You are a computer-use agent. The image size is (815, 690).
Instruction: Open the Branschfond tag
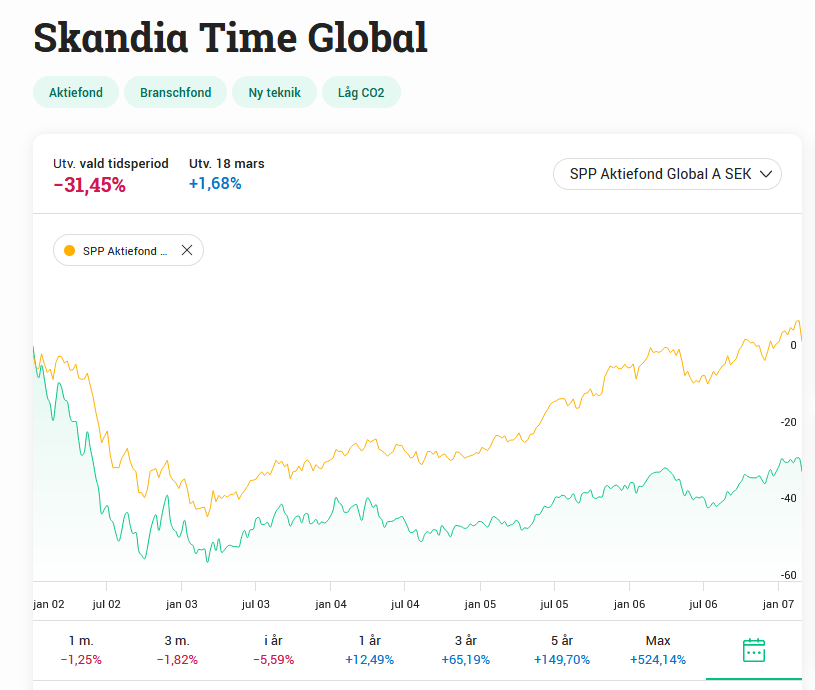click(176, 93)
